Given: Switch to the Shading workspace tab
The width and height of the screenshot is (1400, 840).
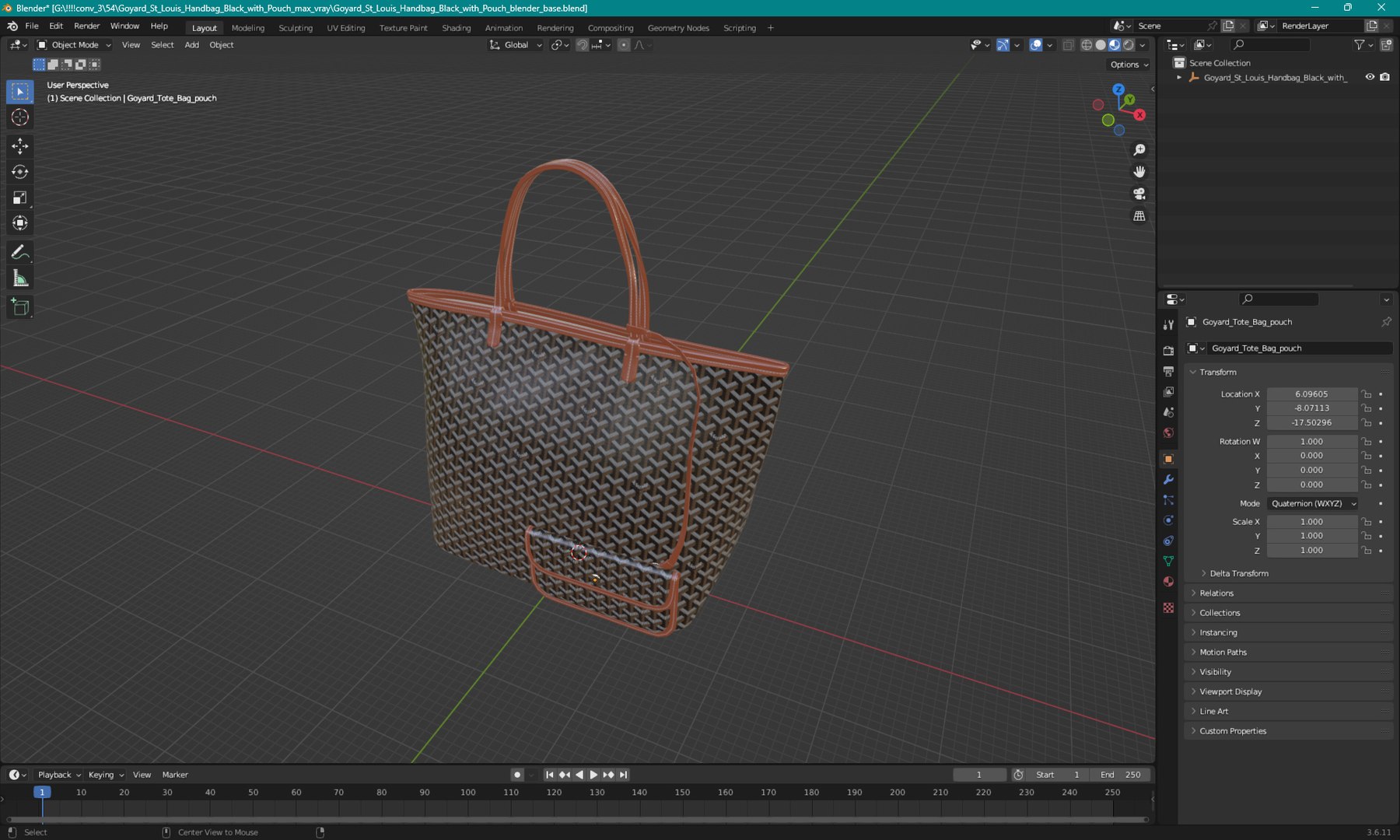Looking at the screenshot, I should click(457, 28).
